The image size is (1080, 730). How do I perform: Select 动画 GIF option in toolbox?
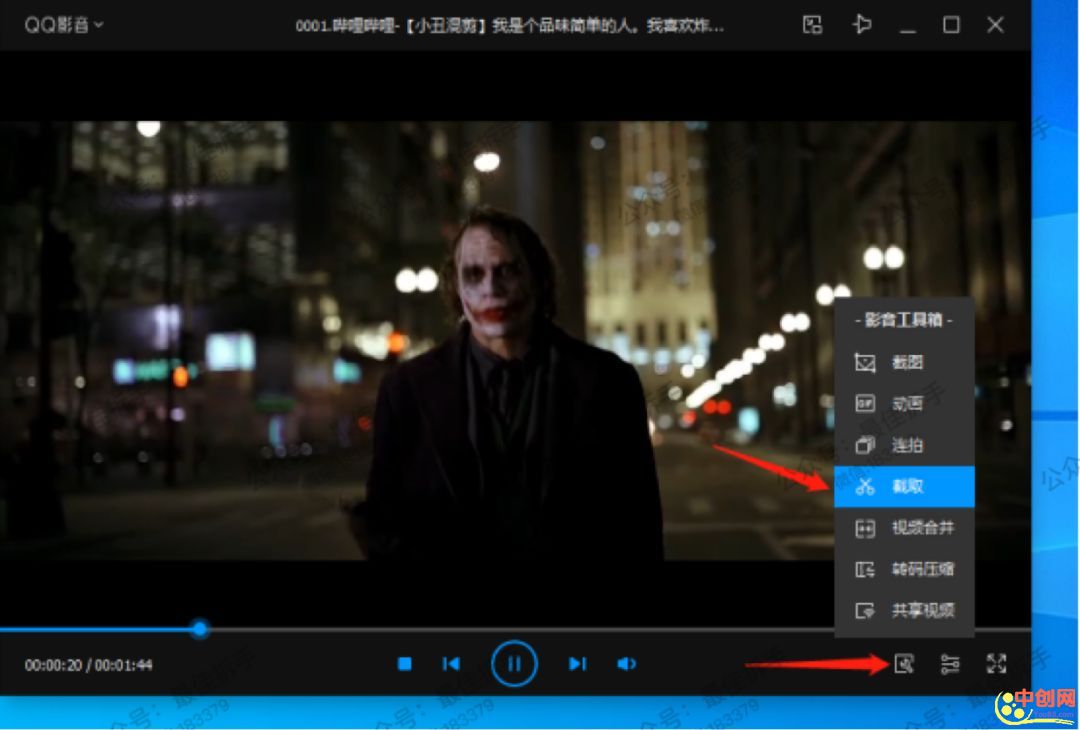904,404
